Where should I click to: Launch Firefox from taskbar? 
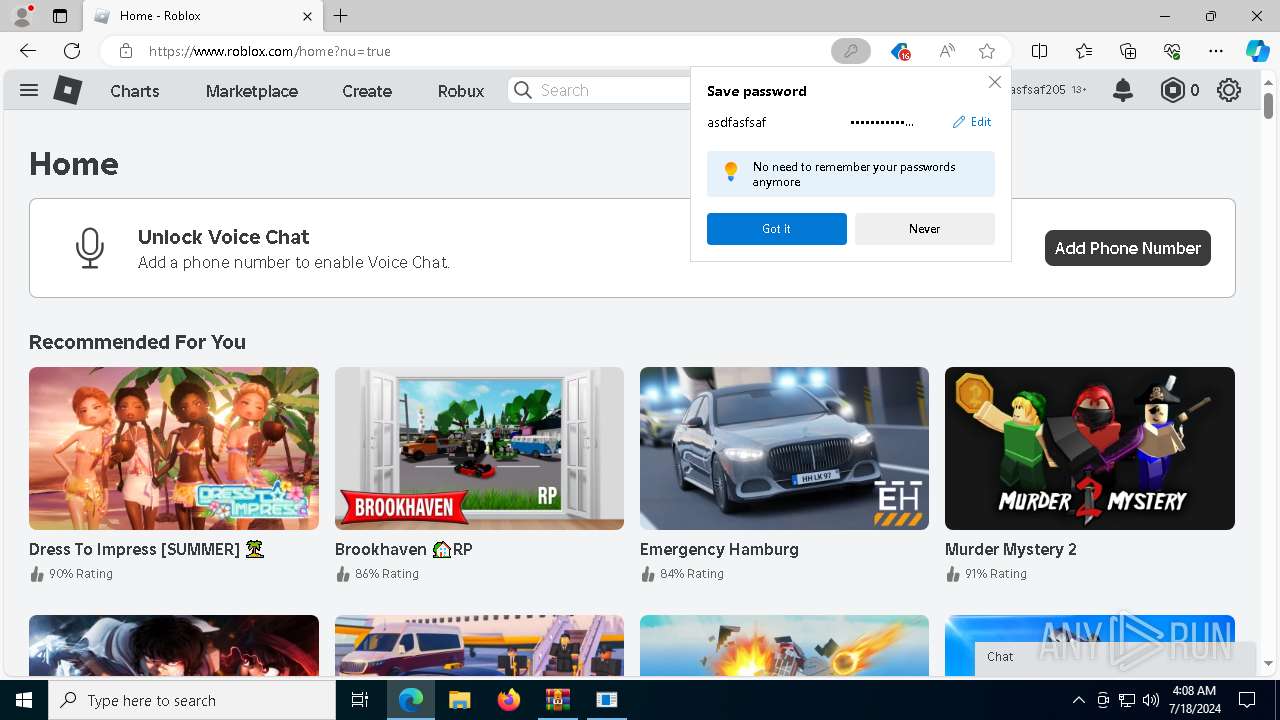[508, 700]
